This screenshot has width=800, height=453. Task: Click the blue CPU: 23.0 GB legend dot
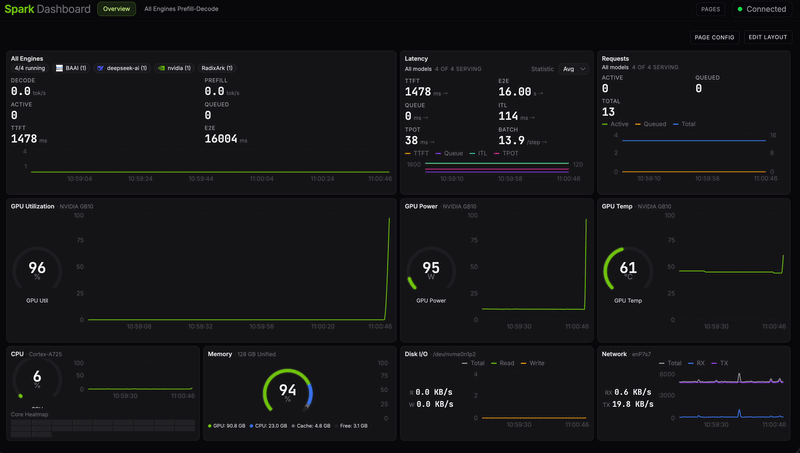[251, 426]
